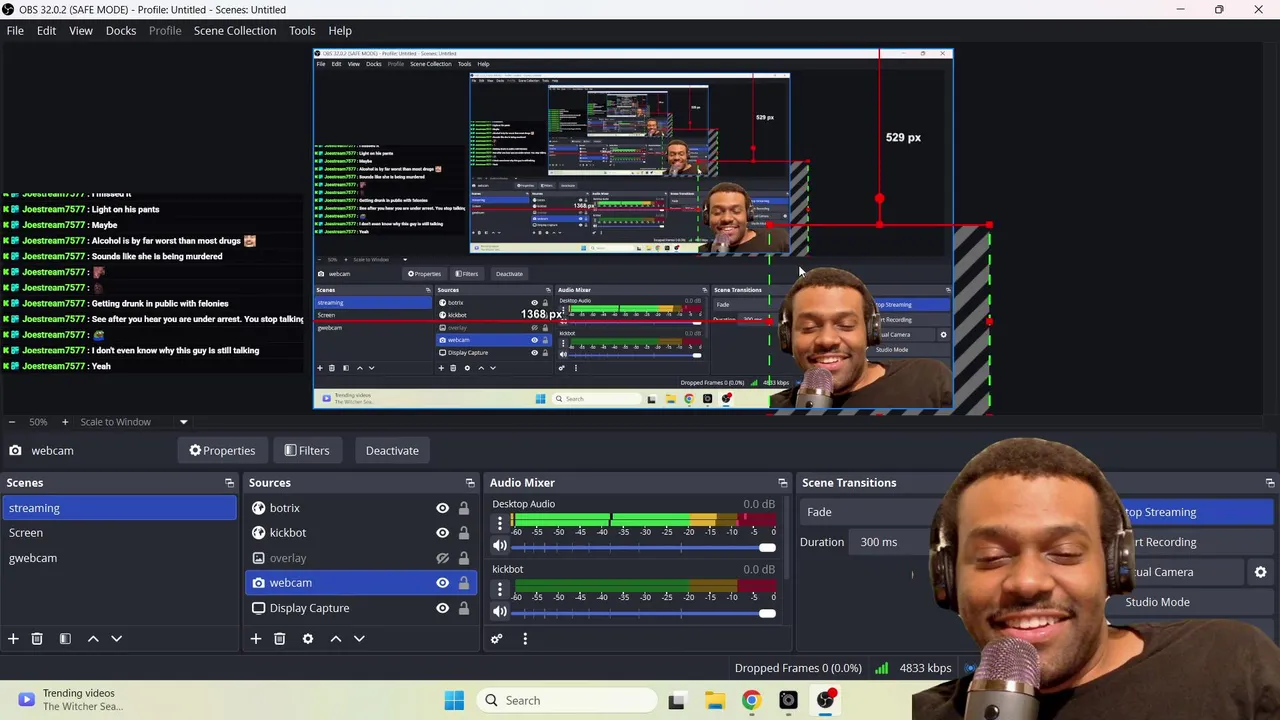The height and width of the screenshot is (720, 1280).
Task: Open Audio Mixer options menu below kickbot
Action: (x=524, y=638)
